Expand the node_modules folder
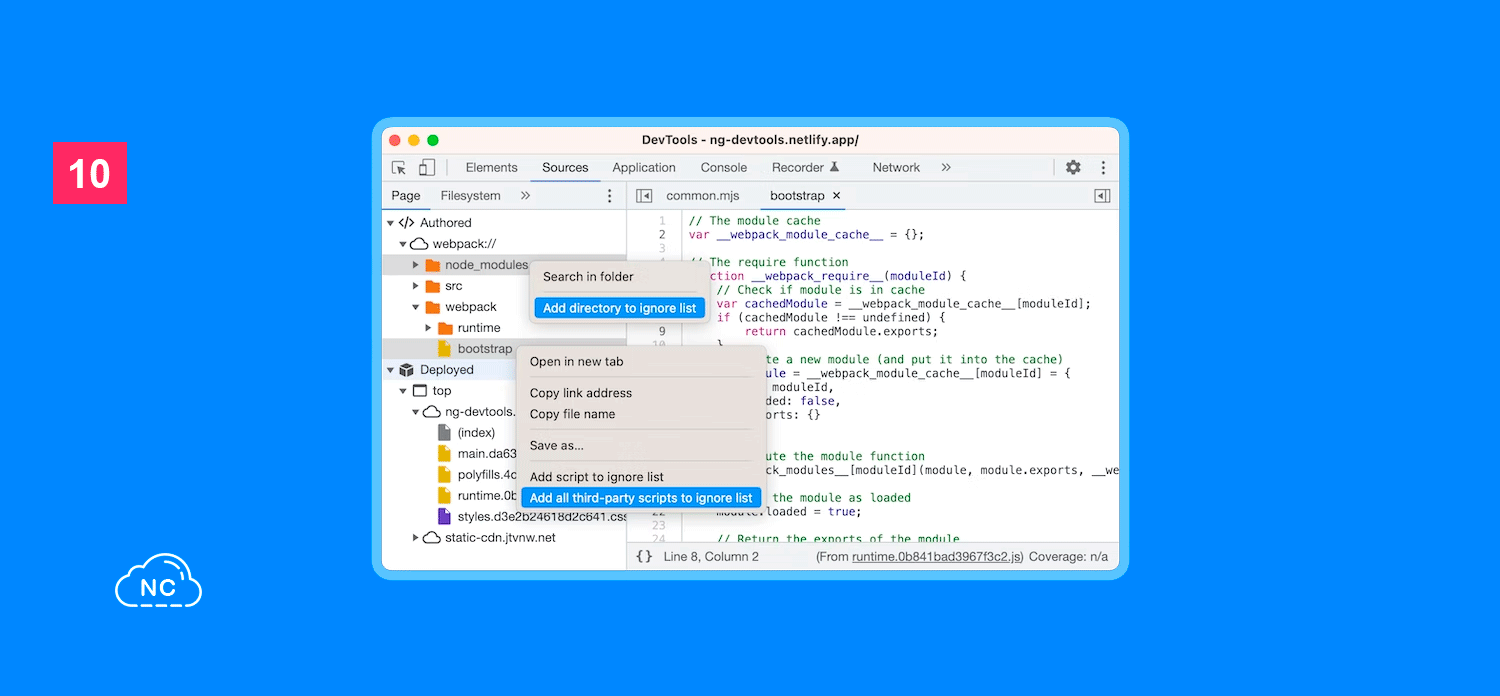Screen dimensions: 1500x696 416,265
